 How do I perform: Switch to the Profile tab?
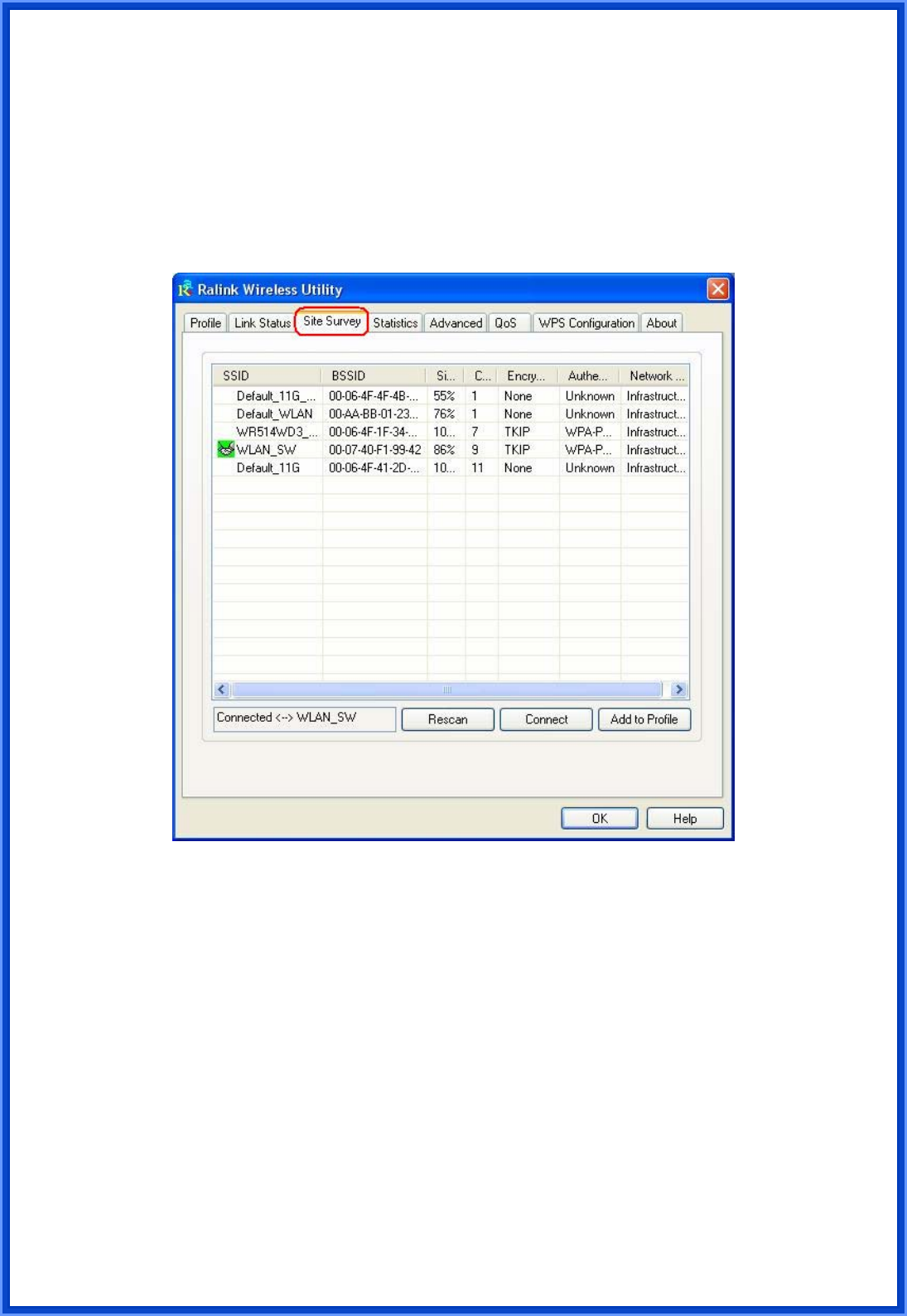[x=205, y=323]
